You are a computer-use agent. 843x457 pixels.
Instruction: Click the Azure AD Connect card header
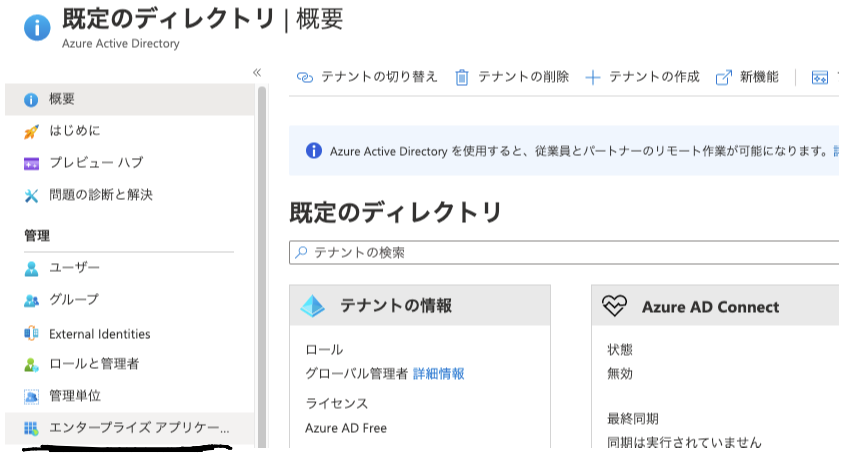click(x=715, y=305)
